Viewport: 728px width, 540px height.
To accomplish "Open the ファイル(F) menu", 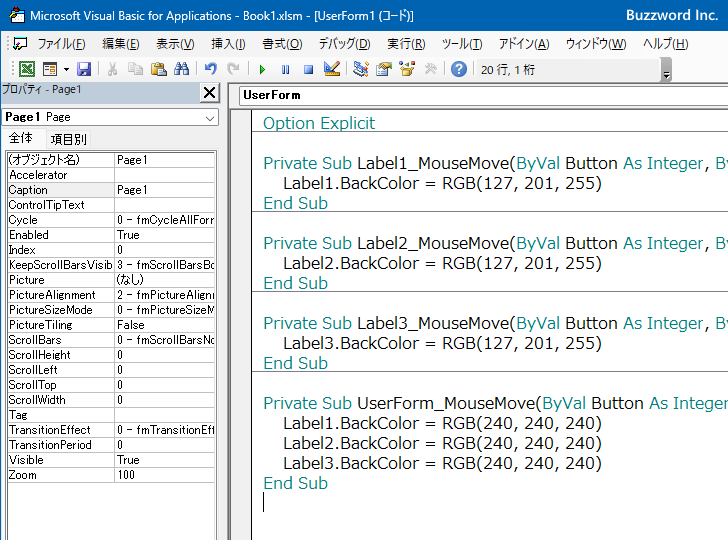I will 61,44.
